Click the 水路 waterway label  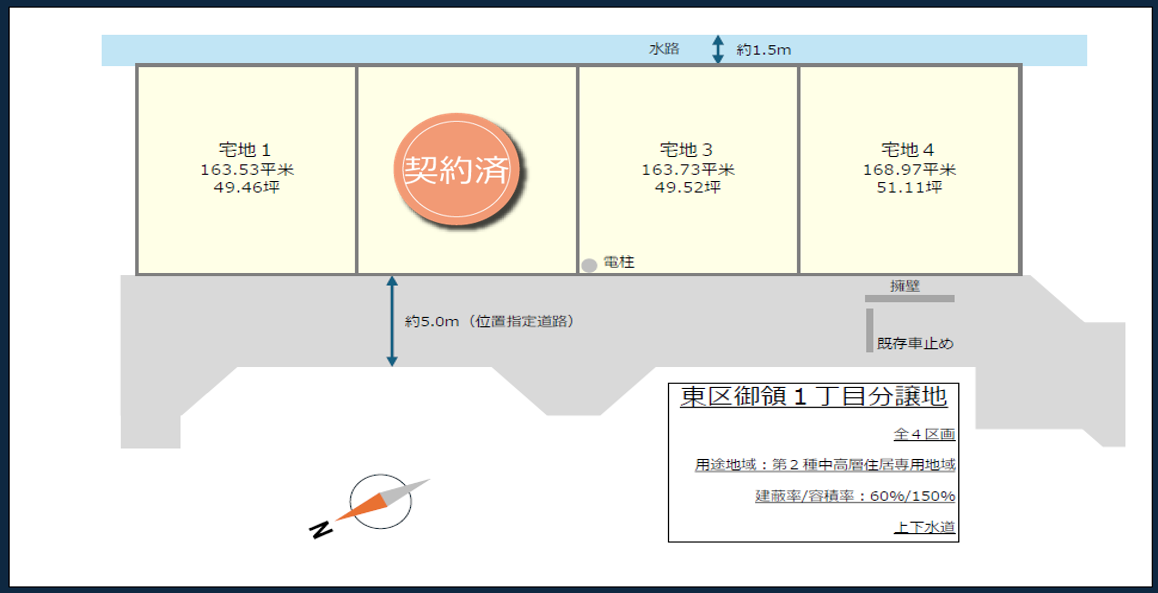coord(664,49)
